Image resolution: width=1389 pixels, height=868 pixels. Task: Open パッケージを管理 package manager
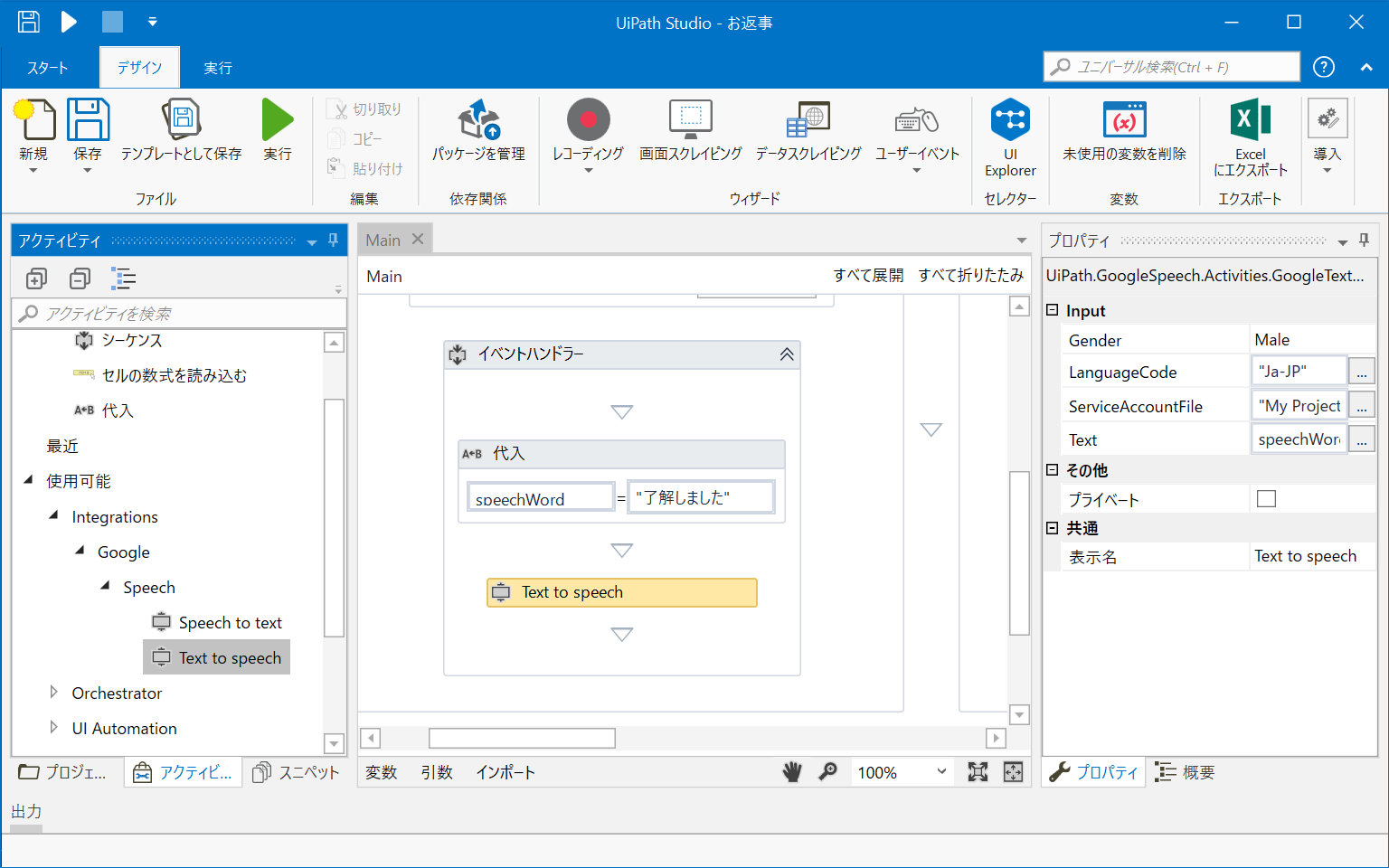[478, 131]
